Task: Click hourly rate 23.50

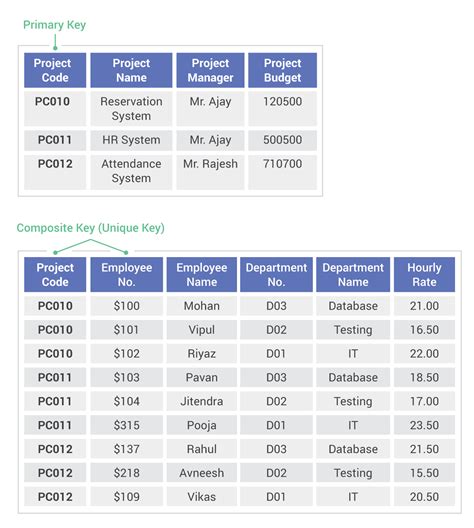Action: 424,425
